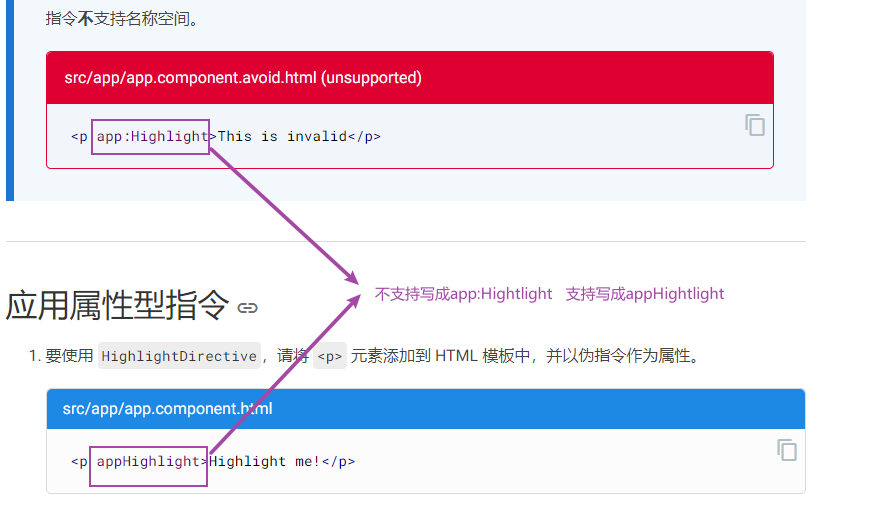Click the text 指令不支持名称空间。
Image resolution: width=889 pixels, height=509 pixels.
point(122,19)
